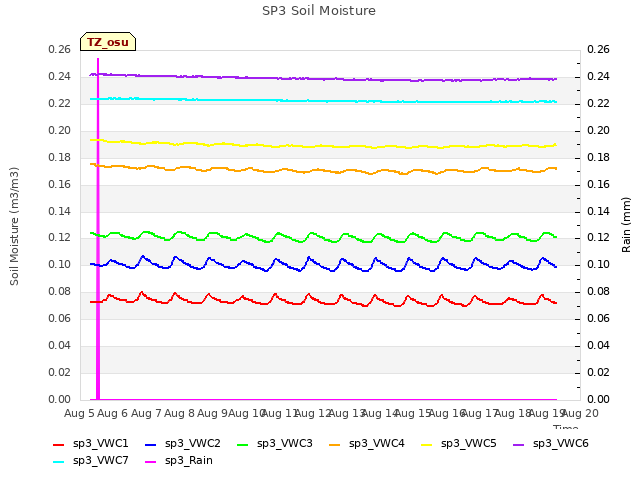Image resolution: width=640 pixels, height=480 pixels.
Task: Click the 0.14 left y-axis tick label
Action: 60,211
